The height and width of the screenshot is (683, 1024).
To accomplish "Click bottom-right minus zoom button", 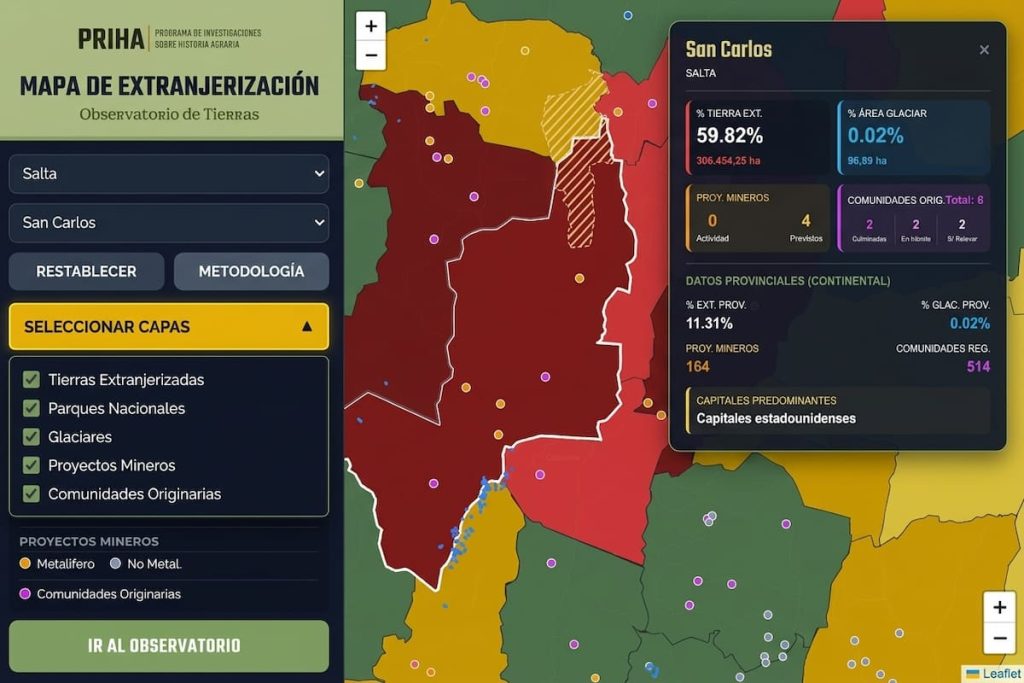I will click(999, 638).
